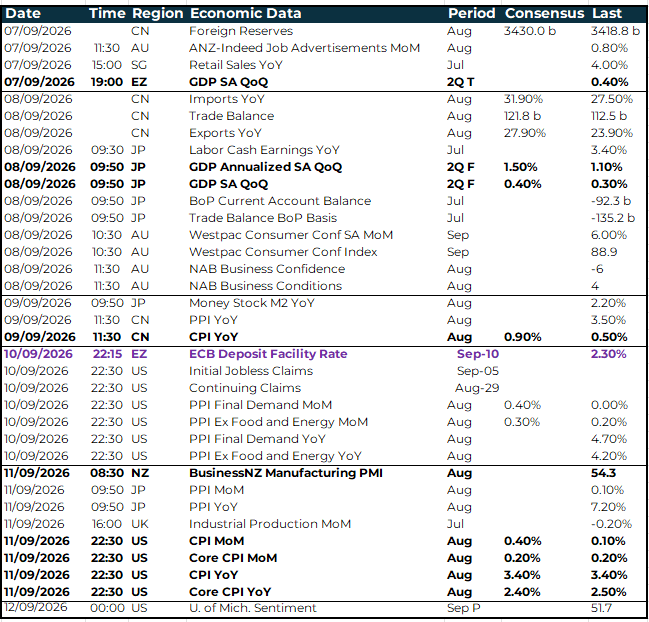Select 'PPI Final Demand MoM' cell
Viewport: 649px width, 622px height.
pyautogui.click(x=260, y=405)
